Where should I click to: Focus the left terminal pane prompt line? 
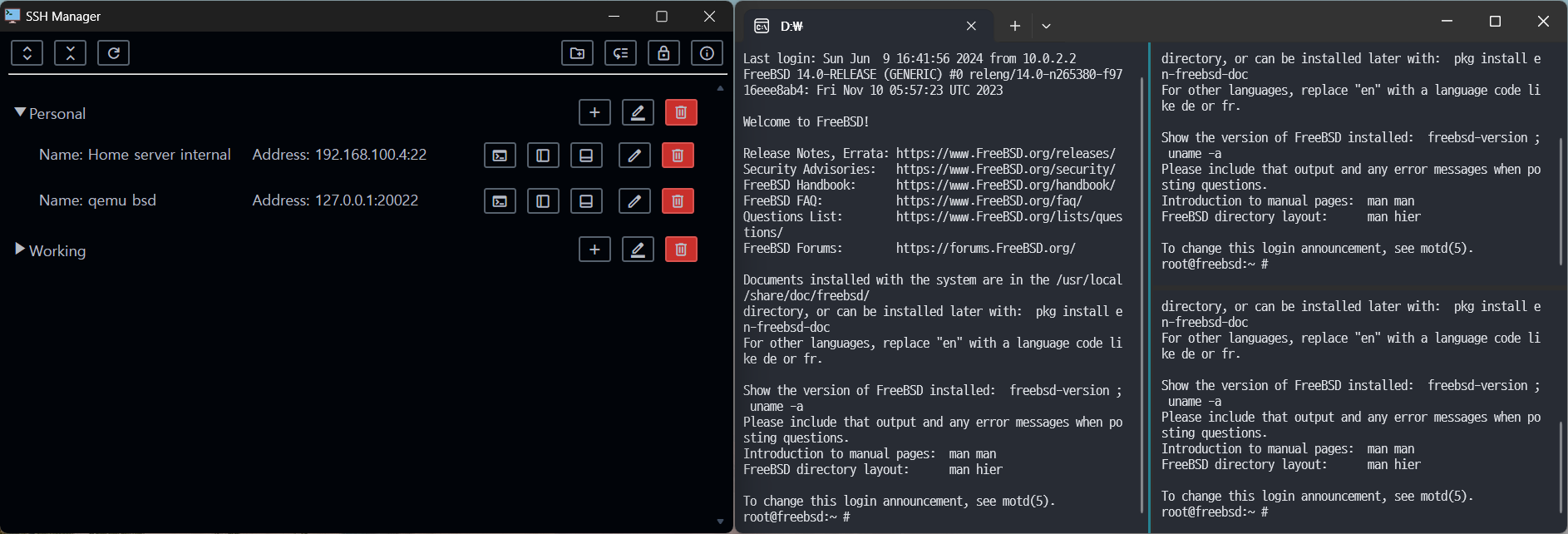[x=796, y=517]
